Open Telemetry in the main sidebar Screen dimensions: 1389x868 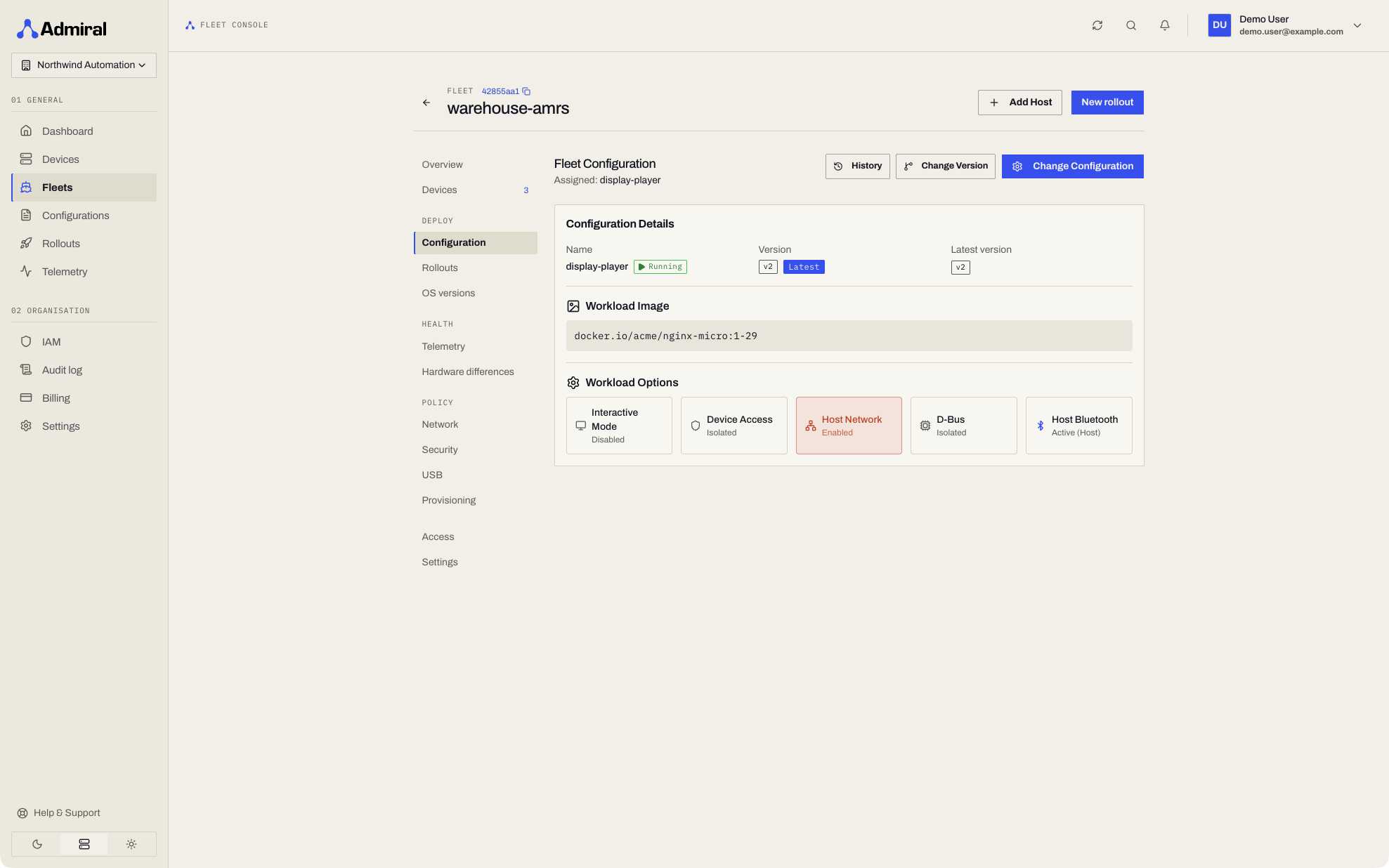tap(84, 272)
